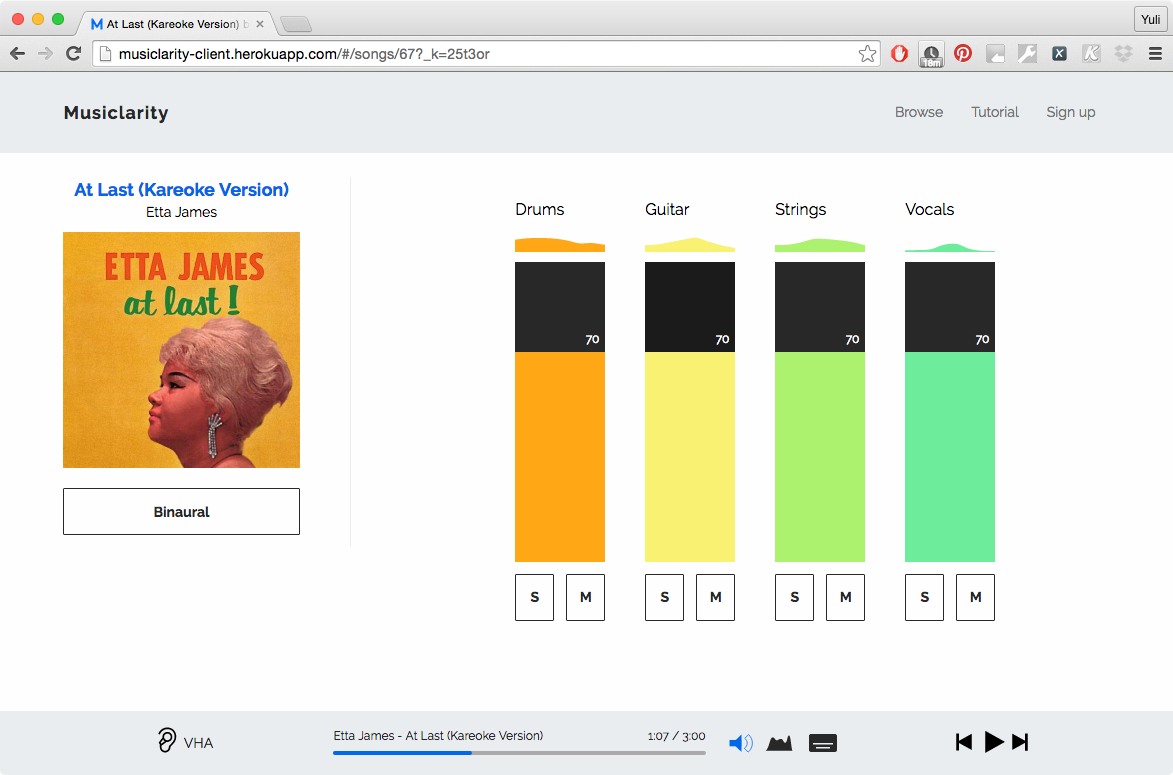The image size is (1173, 775).
Task: Mute the Vocals track
Action: [x=976, y=597]
